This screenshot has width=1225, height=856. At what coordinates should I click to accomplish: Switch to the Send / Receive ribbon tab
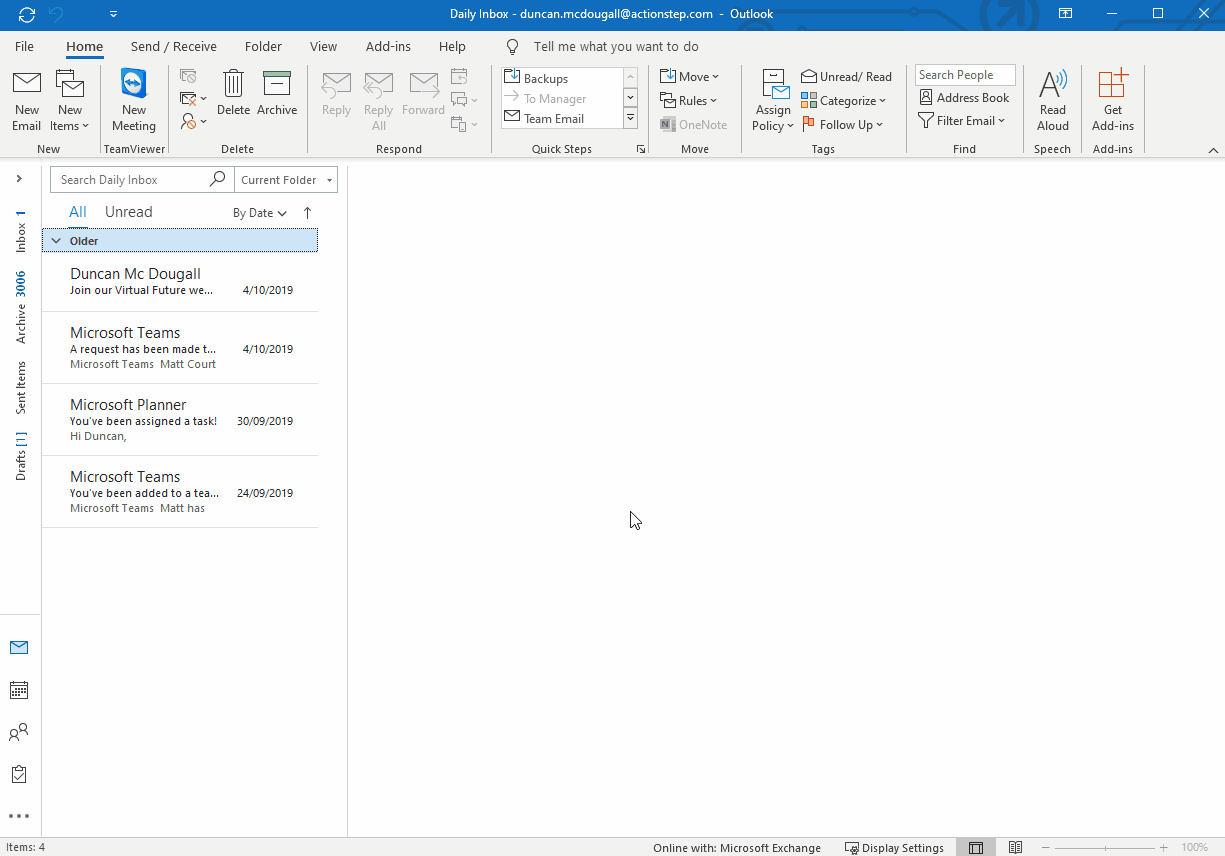pos(173,46)
